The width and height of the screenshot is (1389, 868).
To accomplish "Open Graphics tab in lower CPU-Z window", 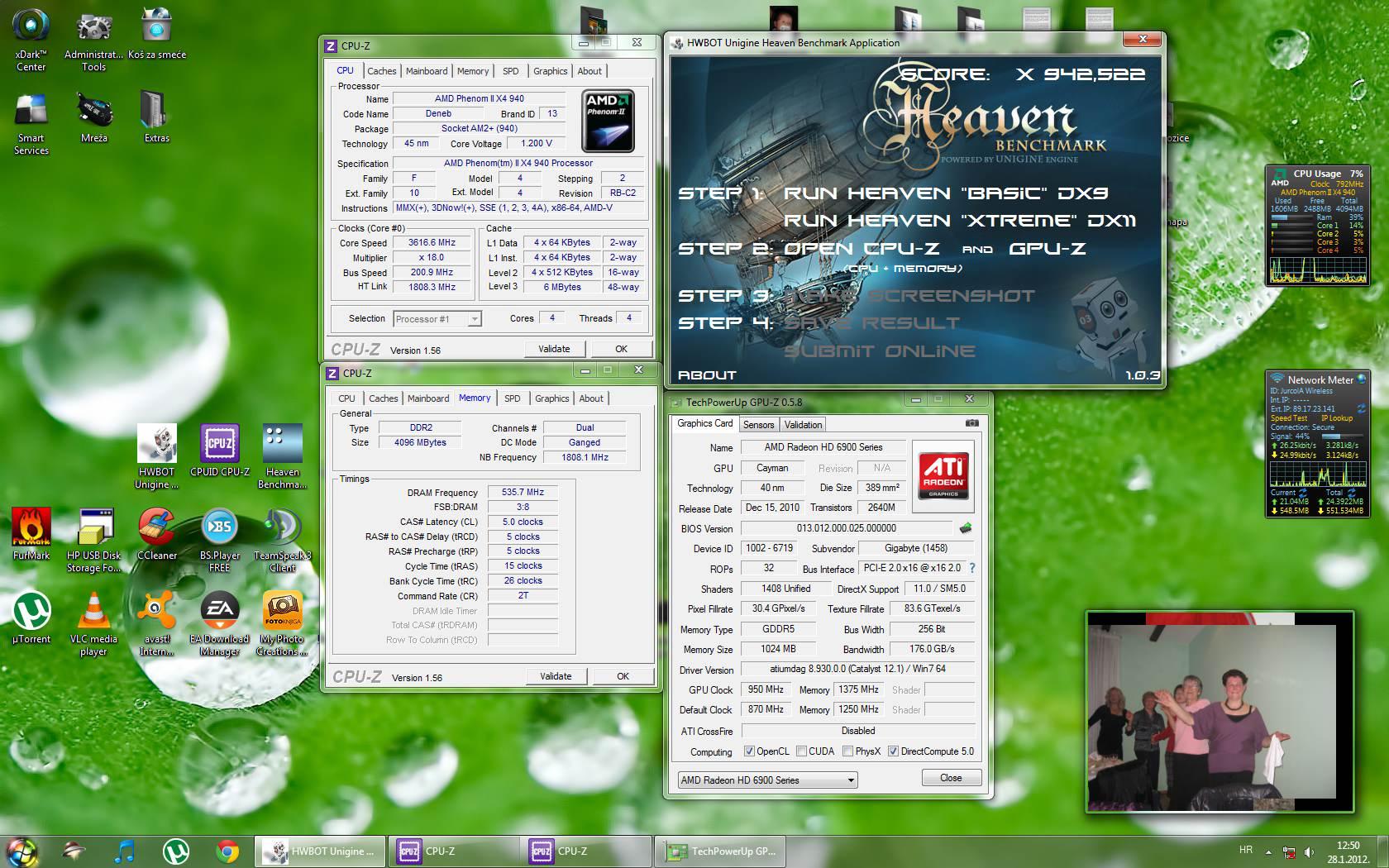I will tap(551, 398).
